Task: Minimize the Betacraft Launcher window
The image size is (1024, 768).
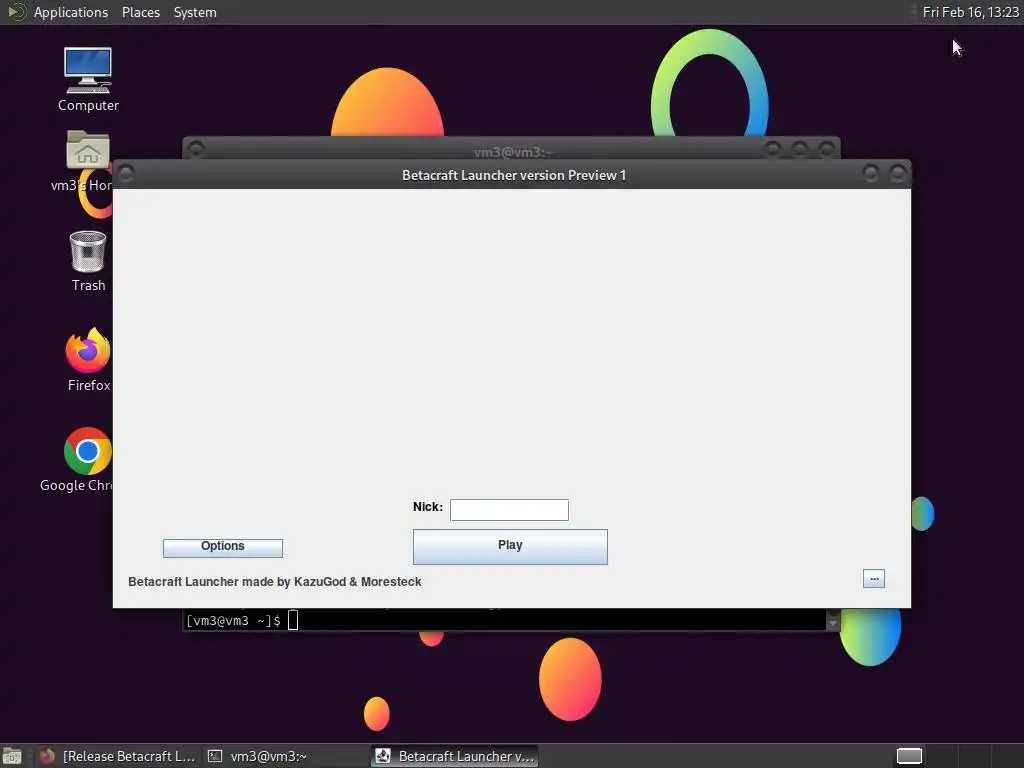Action: pos(870,173)
